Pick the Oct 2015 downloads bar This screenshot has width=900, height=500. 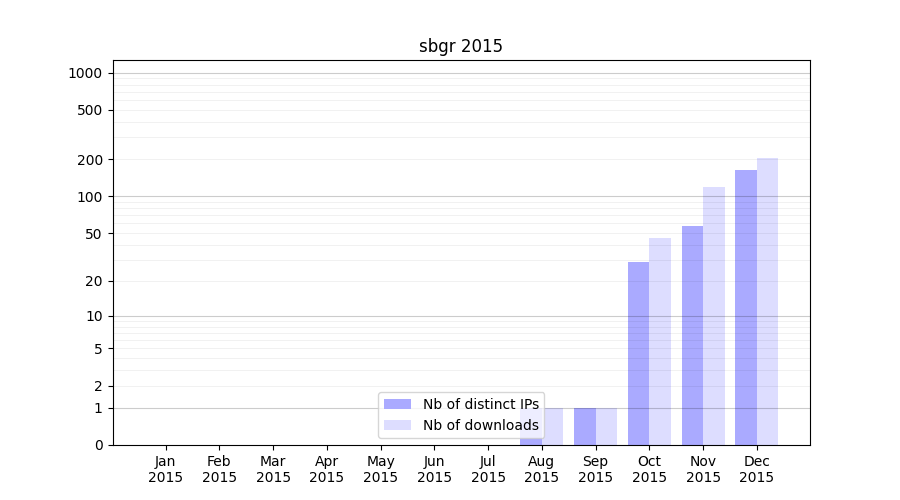click(x=660, y=341)
